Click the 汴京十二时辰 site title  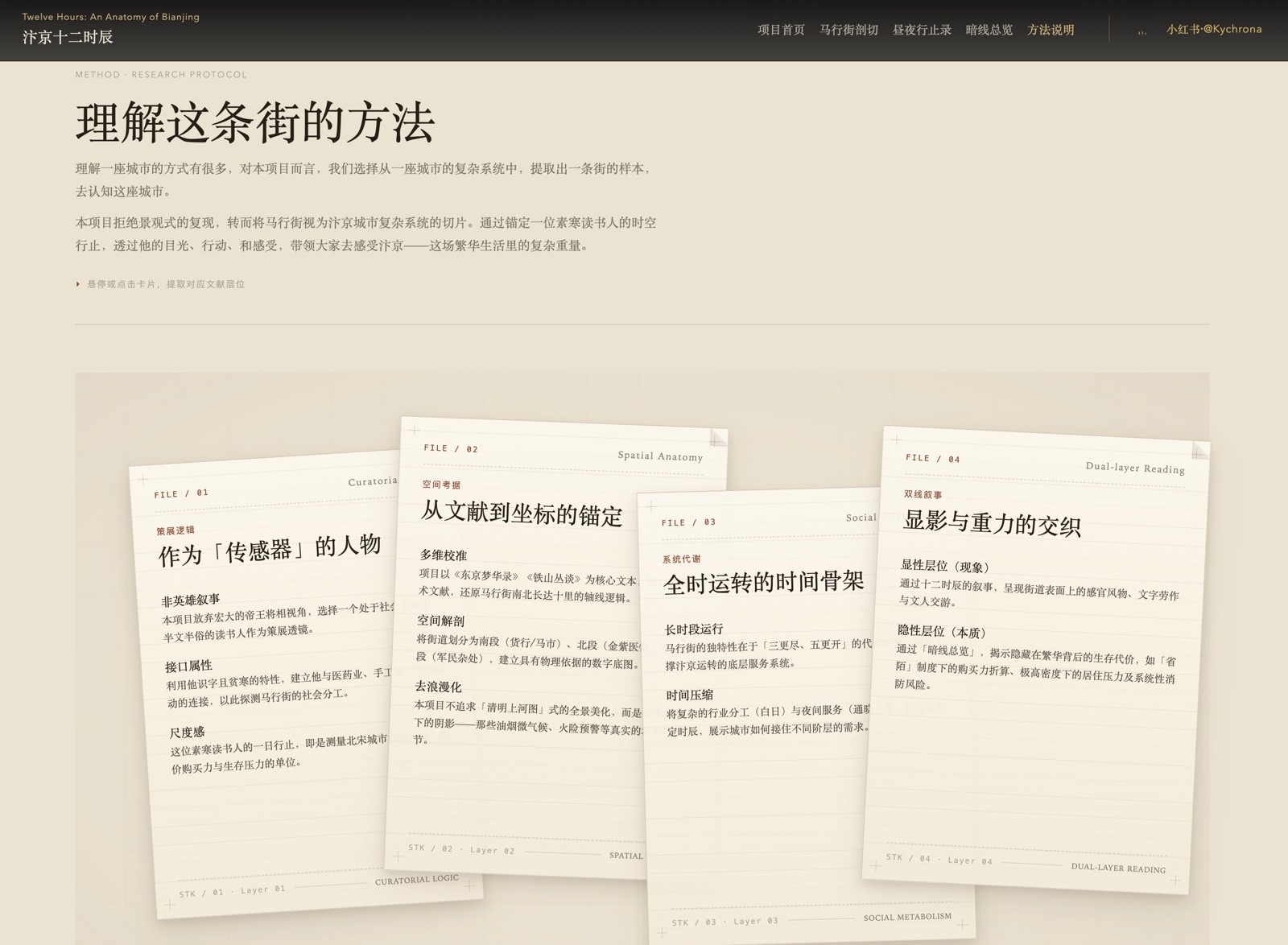tap(68, 37)
